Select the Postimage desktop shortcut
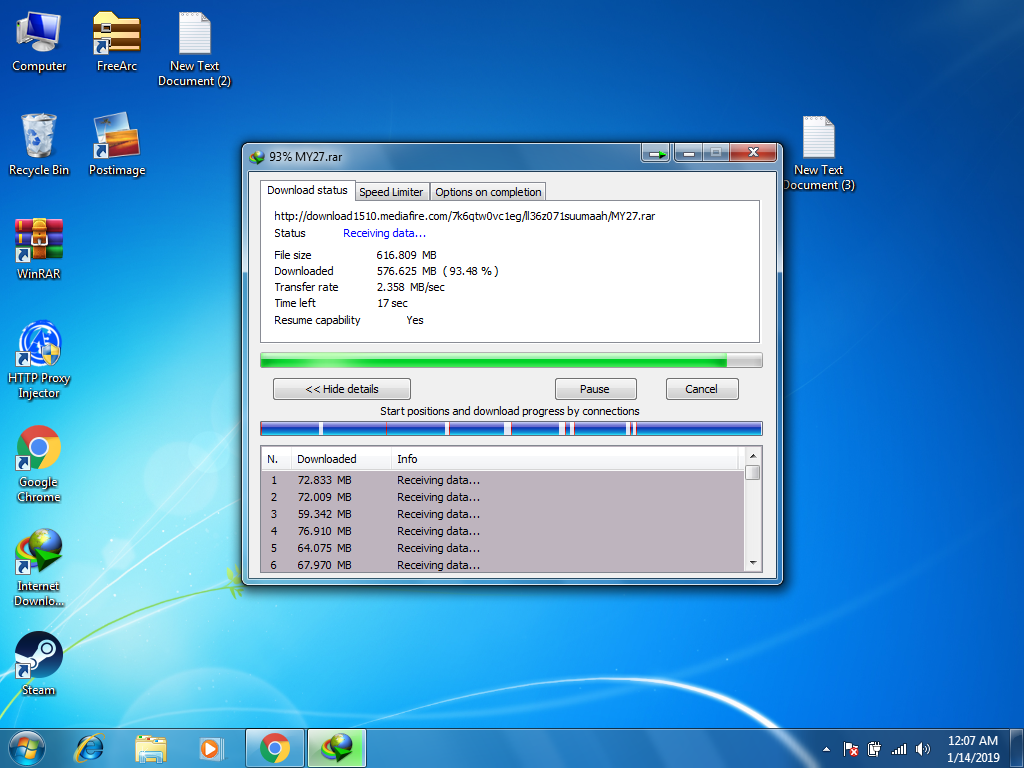Image resolution: width=1024 pixels, height=768 pixels. [117, 145]
